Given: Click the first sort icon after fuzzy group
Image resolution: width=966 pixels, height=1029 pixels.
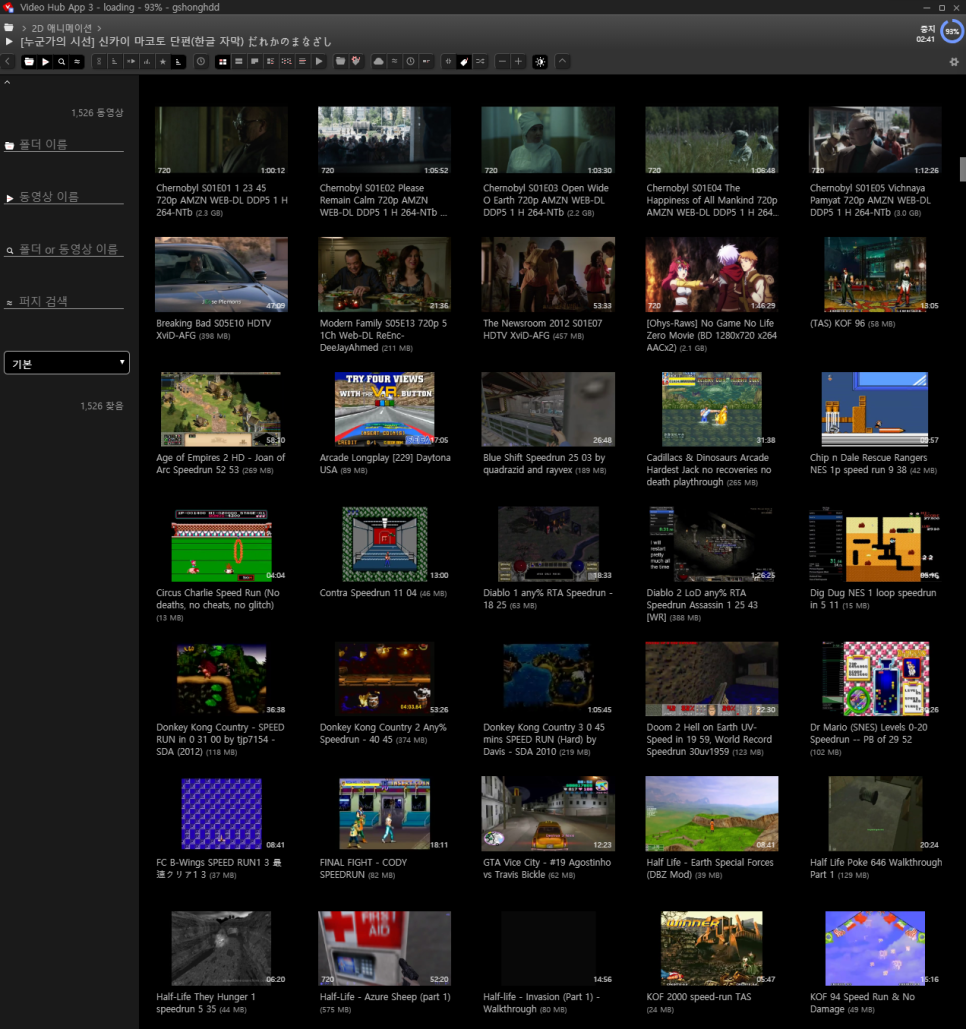Looking at the screenshot, I should coord(98,61).
